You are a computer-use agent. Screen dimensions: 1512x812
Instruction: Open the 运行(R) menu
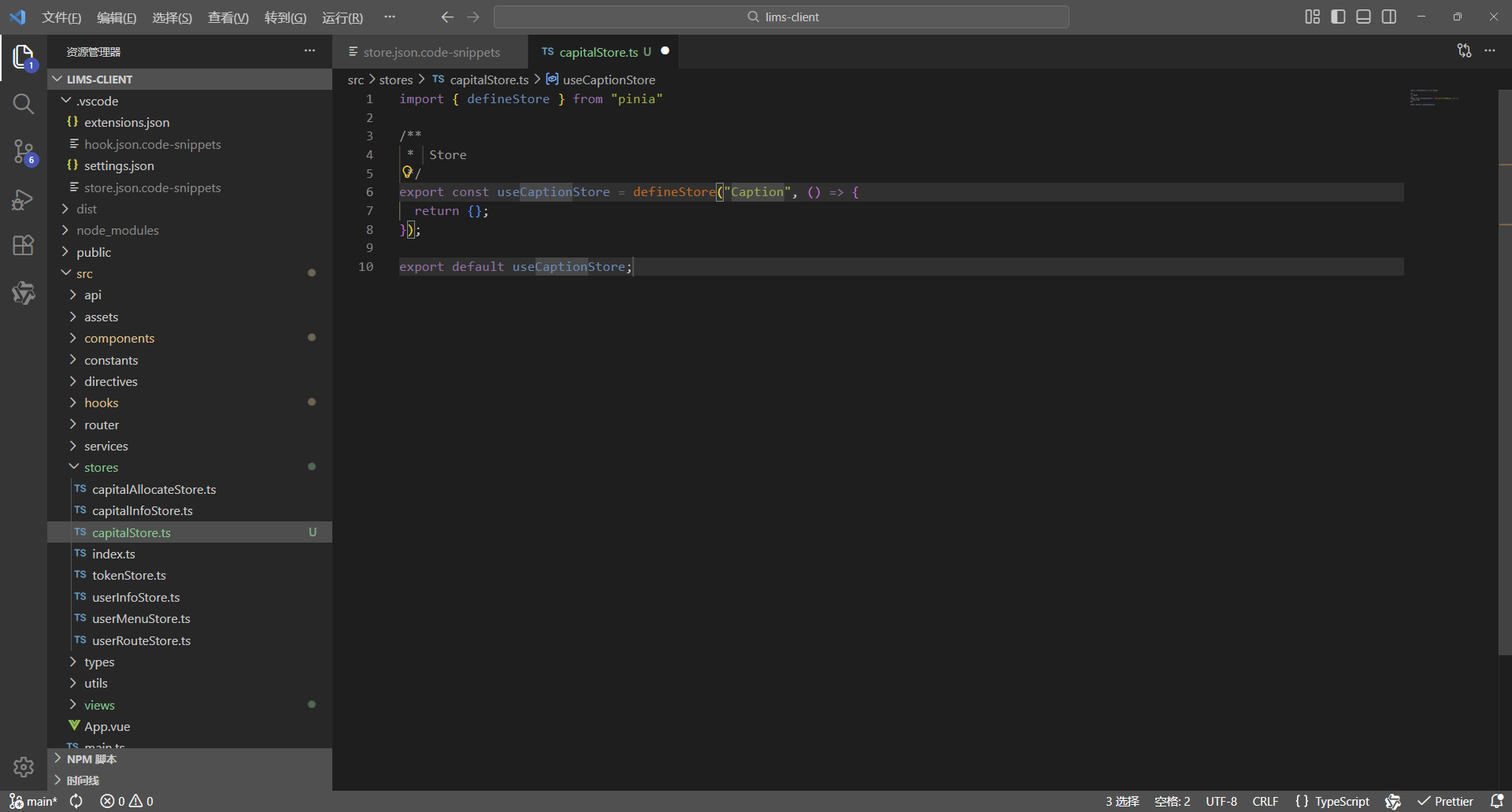pyautogui.click(x=343, y=17)
